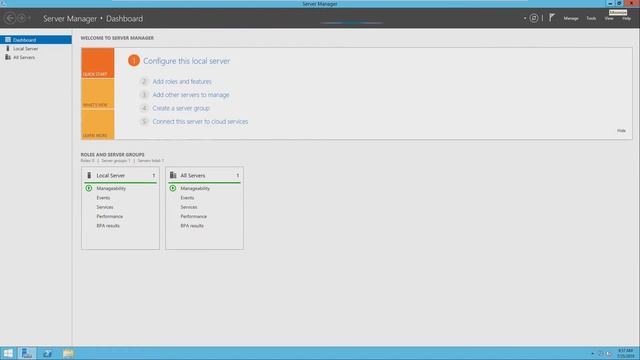640x360 pixels.
Task: Click Events in All Servers tile
Action: click(187, 198)
